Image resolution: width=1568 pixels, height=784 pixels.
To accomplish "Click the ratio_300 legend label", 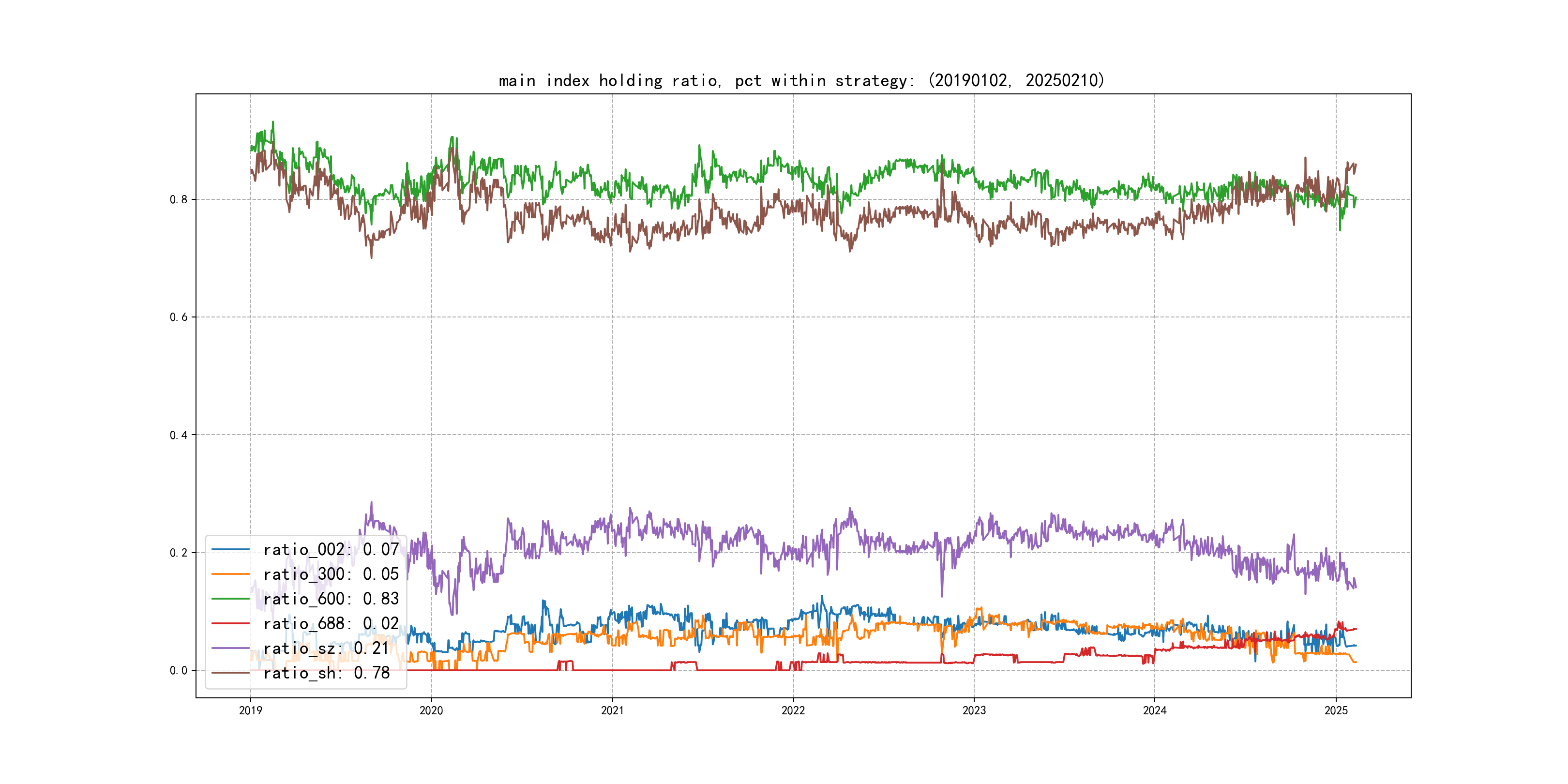I will (x=331, y=574).
